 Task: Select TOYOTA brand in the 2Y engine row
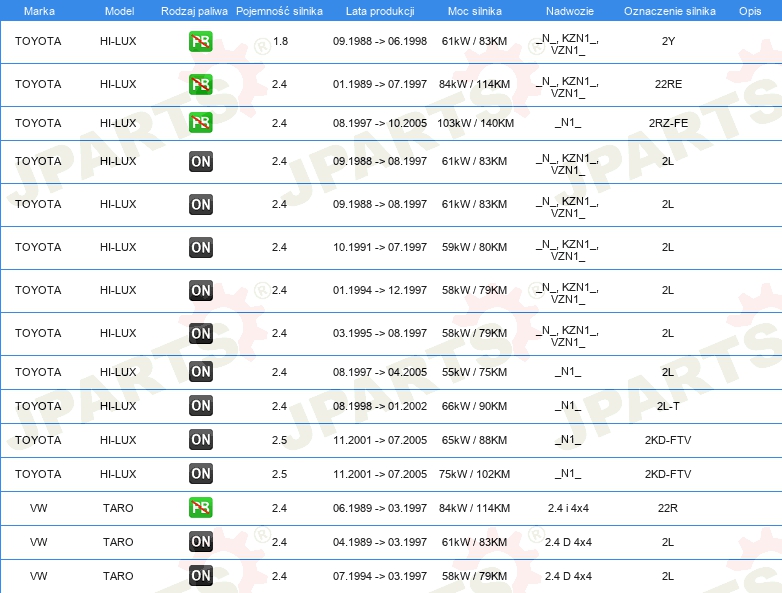[x=38, y=41]
